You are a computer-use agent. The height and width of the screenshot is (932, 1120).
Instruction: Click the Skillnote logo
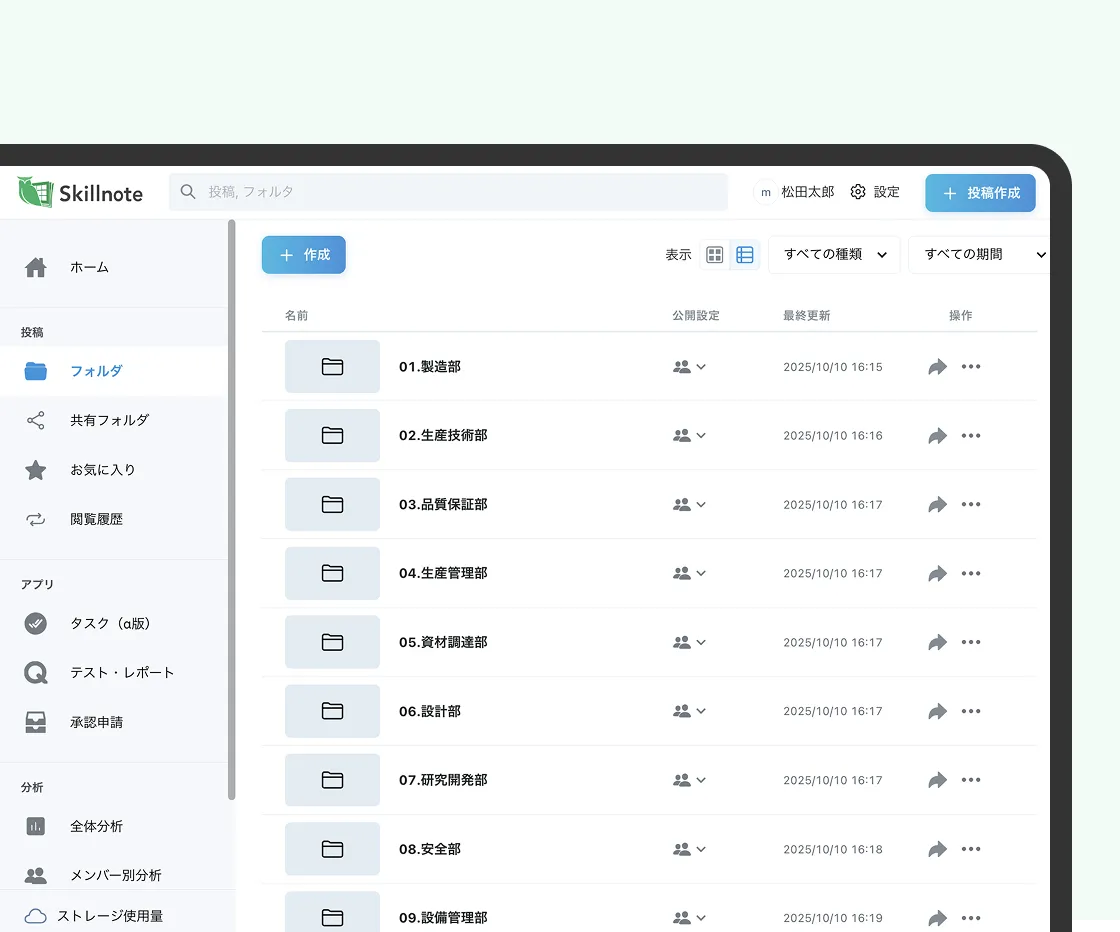point(81,192)
